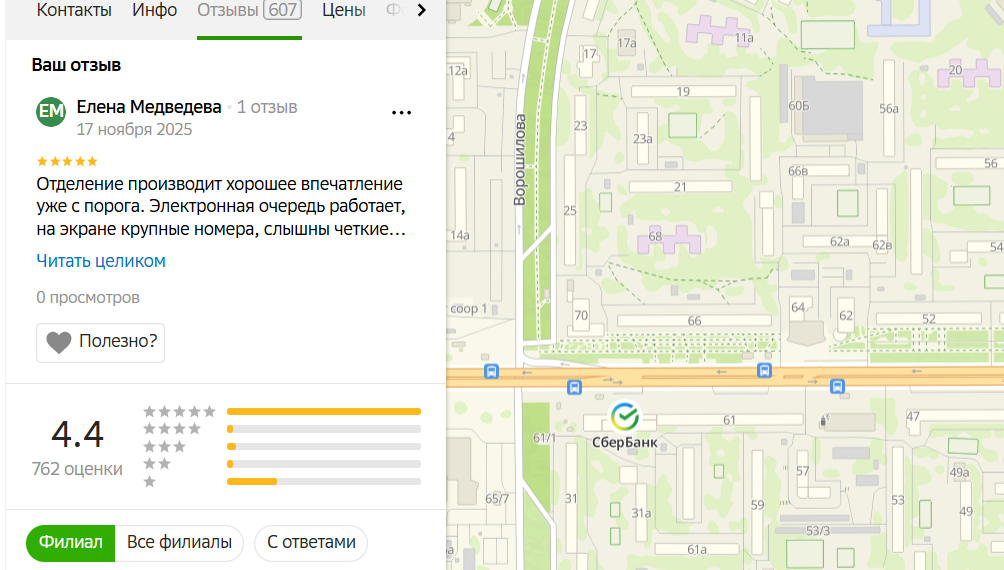Click the Ворошилова street label
Screen dimensions: 1004x570
[520, 160]
